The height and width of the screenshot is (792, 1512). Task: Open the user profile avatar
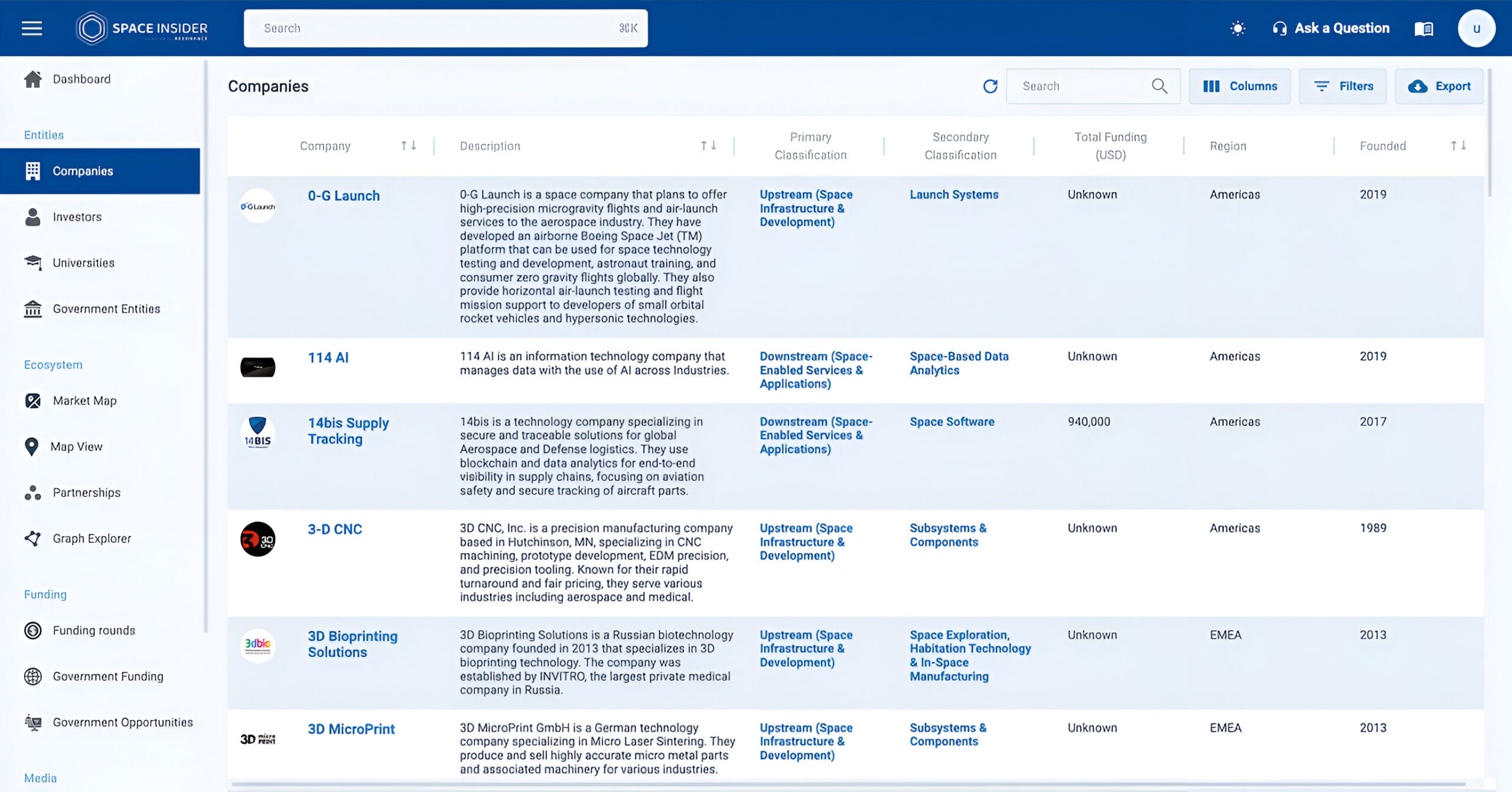(1476, 28)
